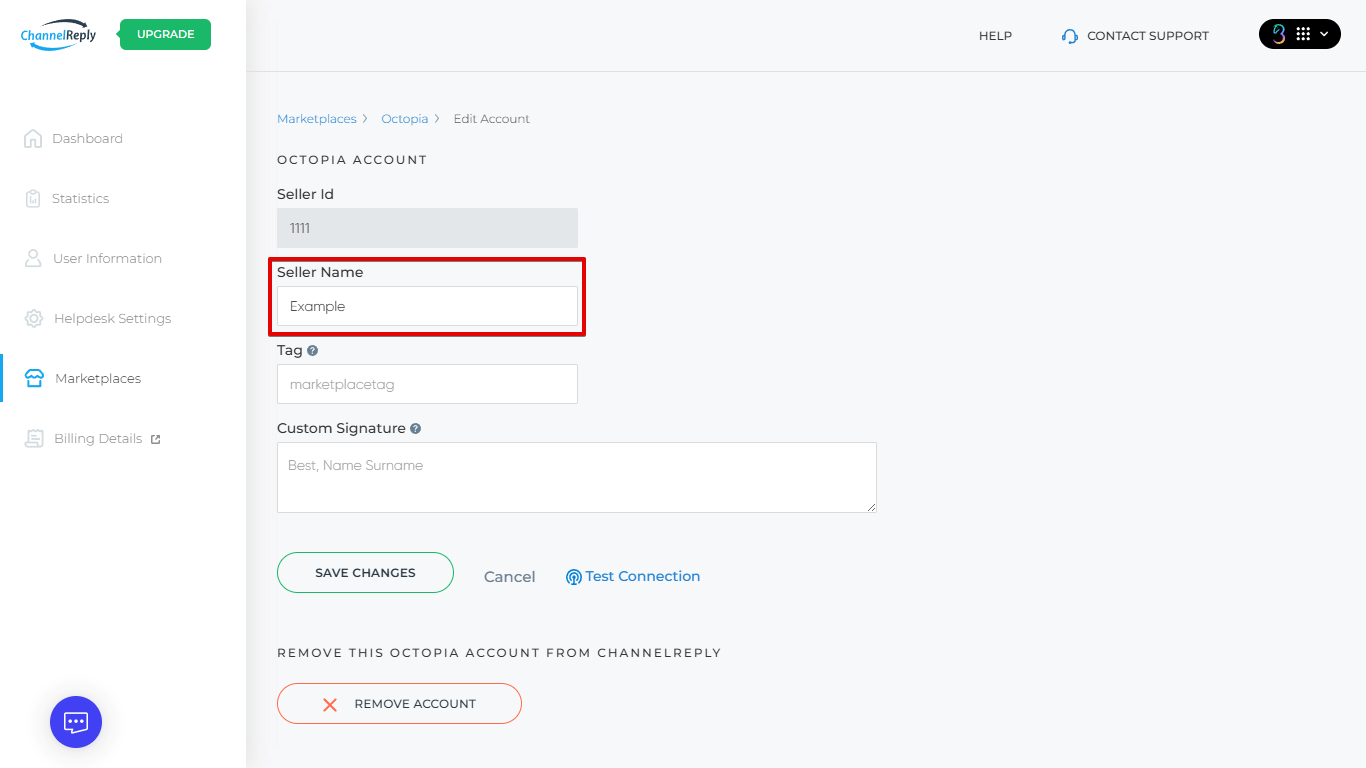Go to Octopia breadcrumb link
Image resolution: width=1366 pixels, height=768 pixels.
[404, 118]
